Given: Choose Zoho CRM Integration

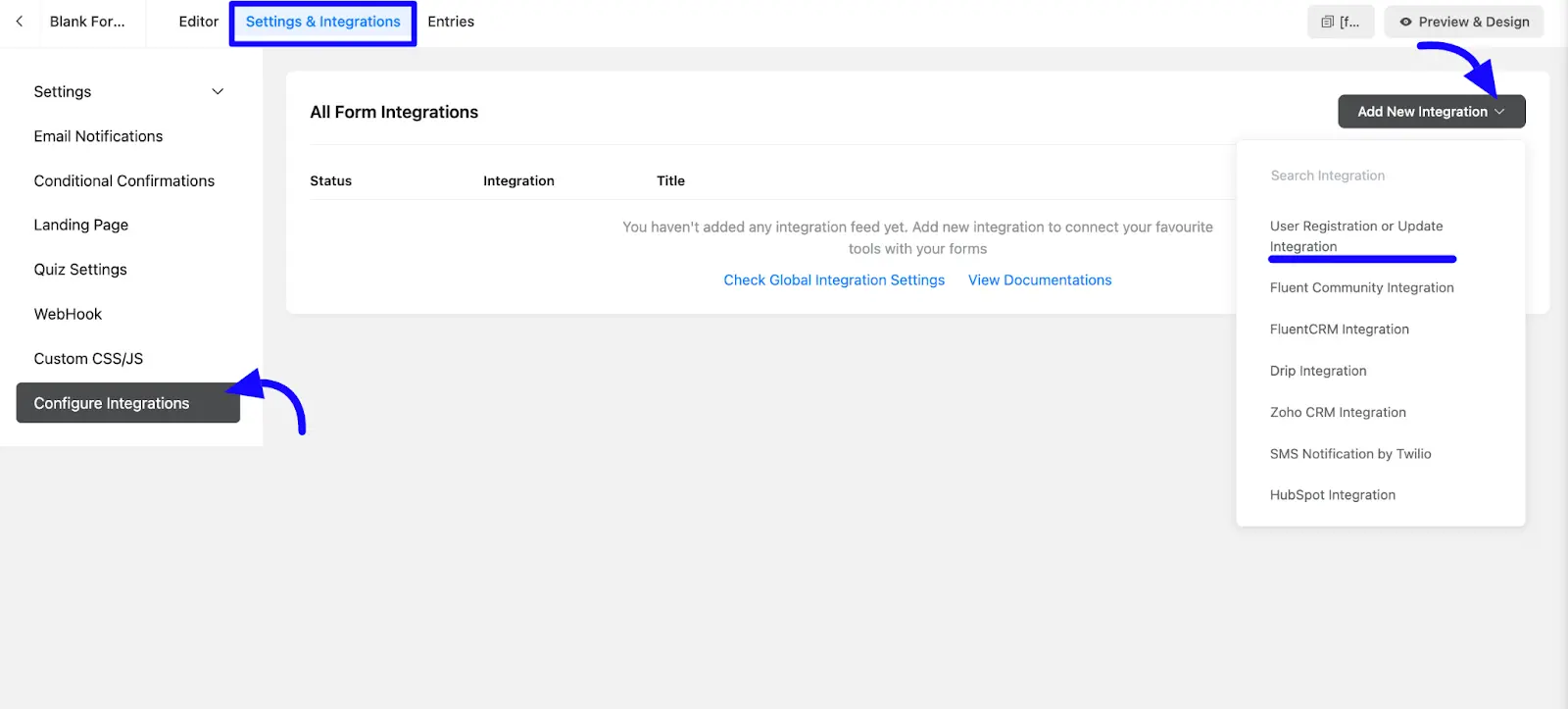Looking at the screenshot, I should point(1338,413).
